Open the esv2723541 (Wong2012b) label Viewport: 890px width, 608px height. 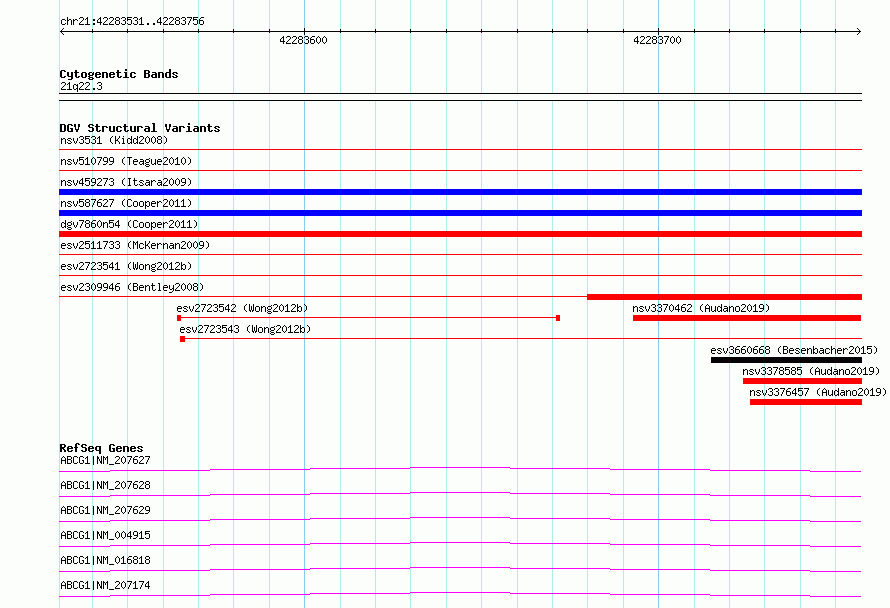pyautogui.click(x=126, y=266)
